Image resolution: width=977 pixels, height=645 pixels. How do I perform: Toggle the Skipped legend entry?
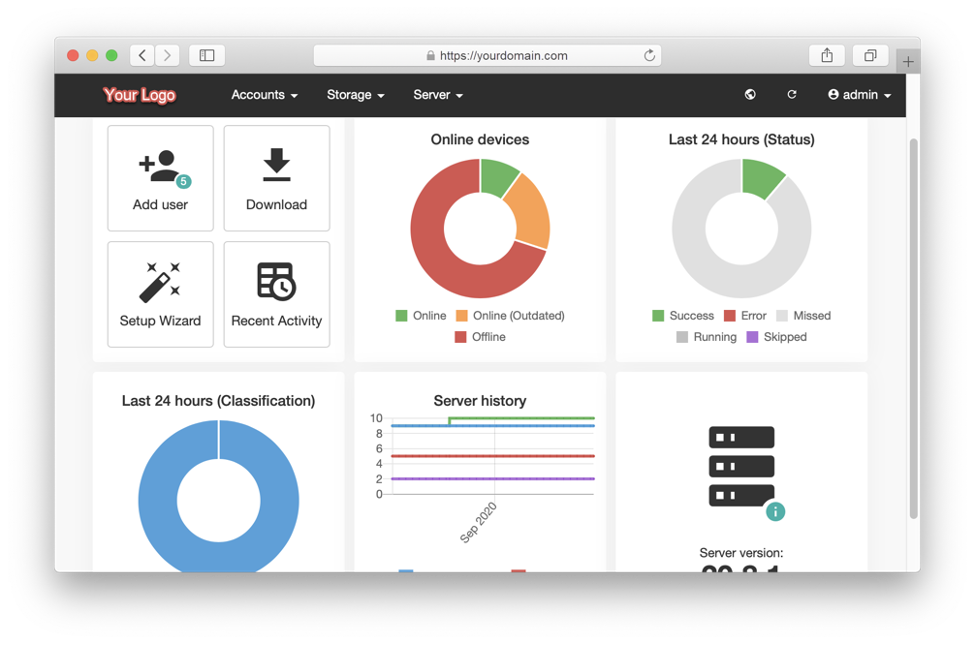pyautogui.click(x=779, y=337)
